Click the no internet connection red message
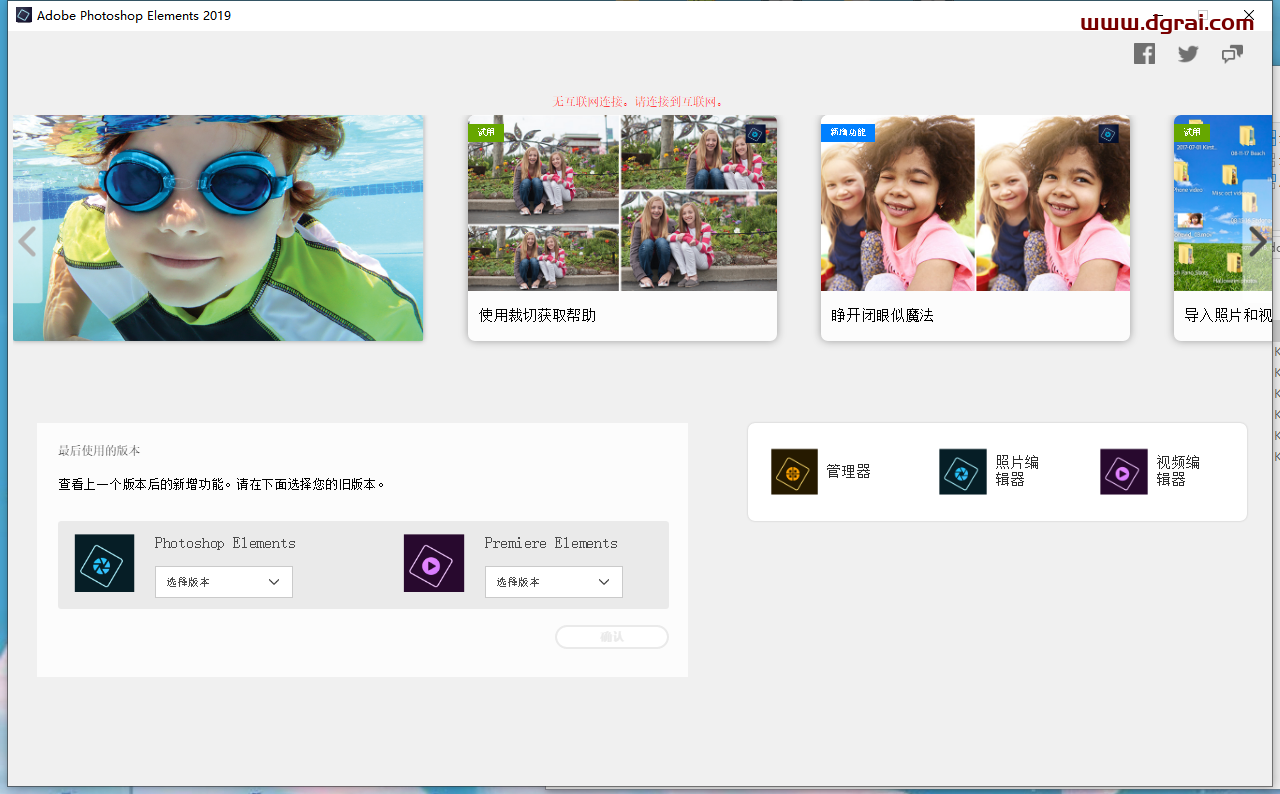The width and height of the screenshot is (1280, 794). pos(638,102)
